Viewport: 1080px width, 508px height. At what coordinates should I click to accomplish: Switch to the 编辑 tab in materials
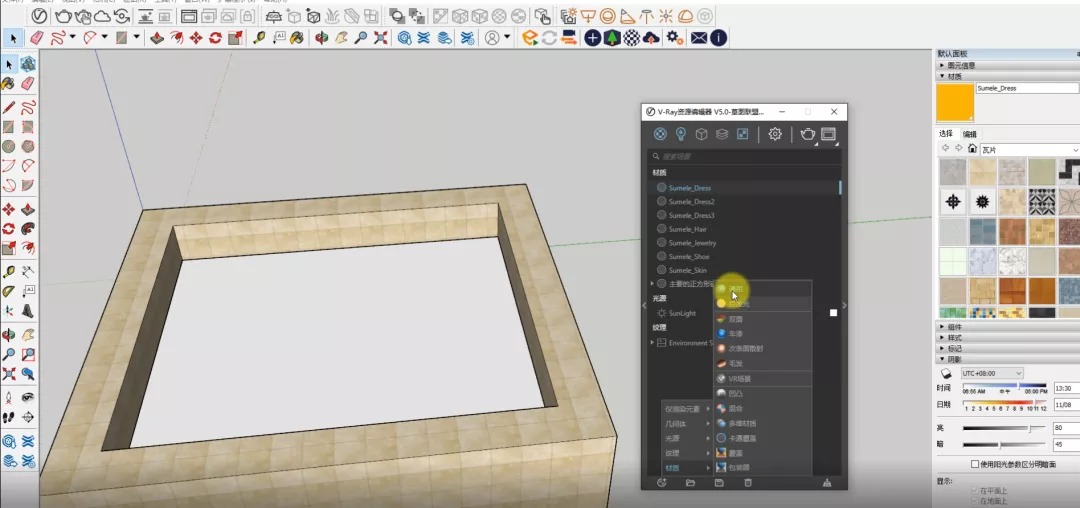[969, 134]
